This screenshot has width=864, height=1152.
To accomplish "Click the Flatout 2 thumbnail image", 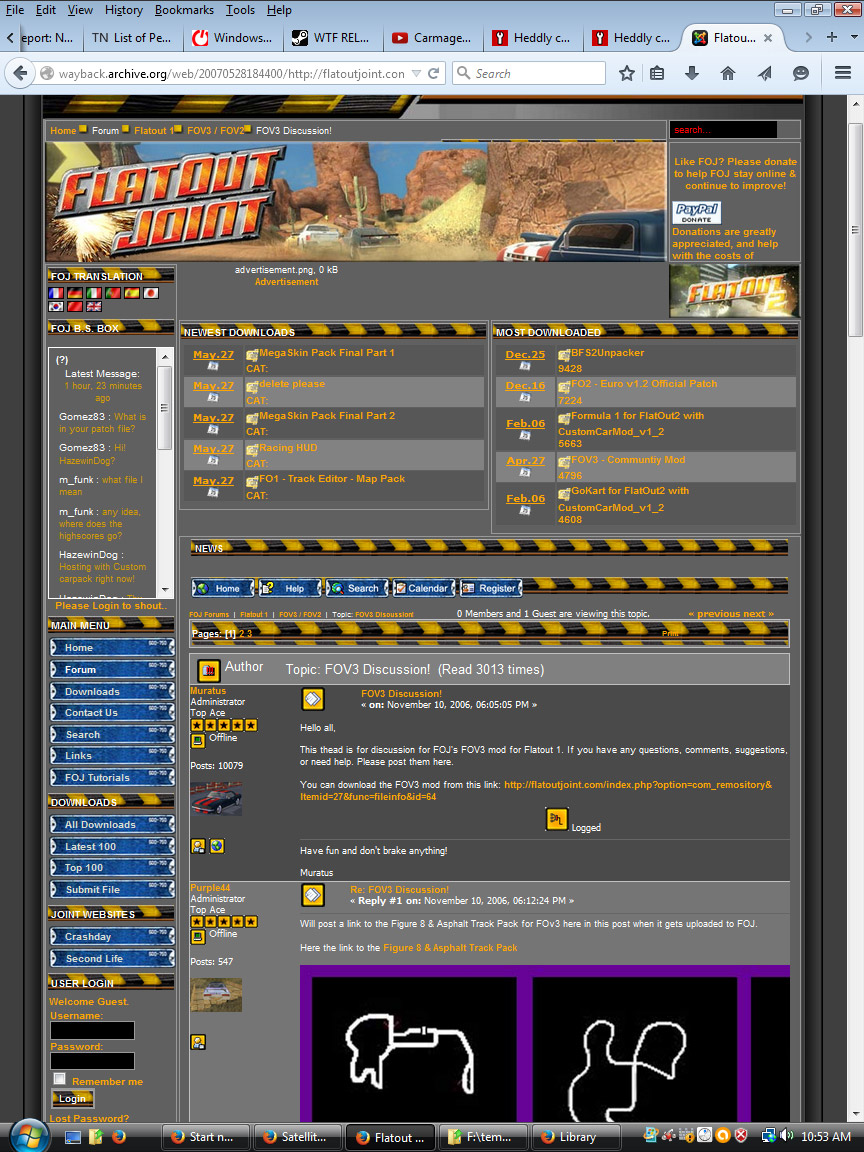I will pos(735,292).
